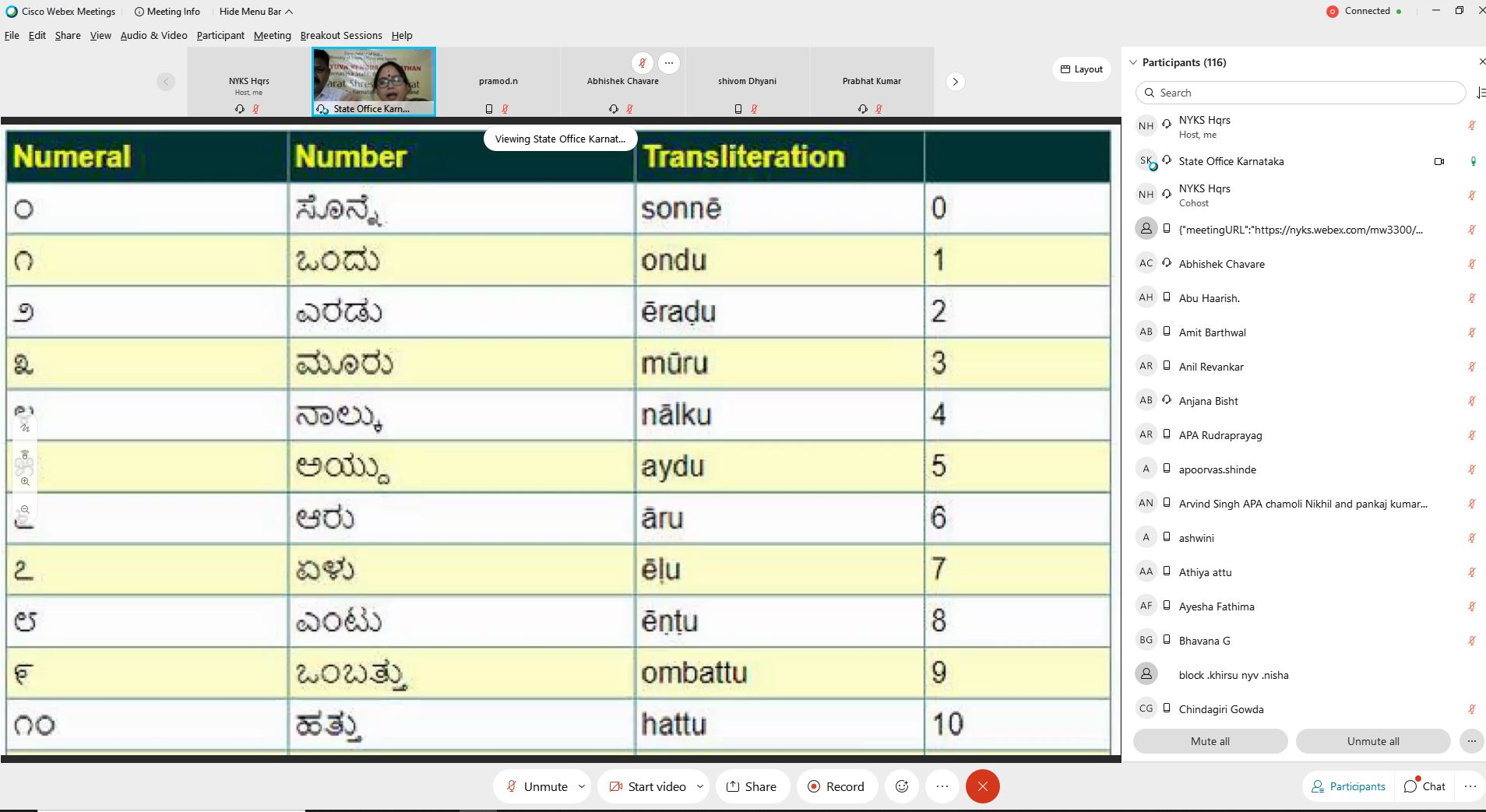This screenshot has height=812, width=1486.
Task: Open the Breakout Sessions menu
Action: point(340,36)
